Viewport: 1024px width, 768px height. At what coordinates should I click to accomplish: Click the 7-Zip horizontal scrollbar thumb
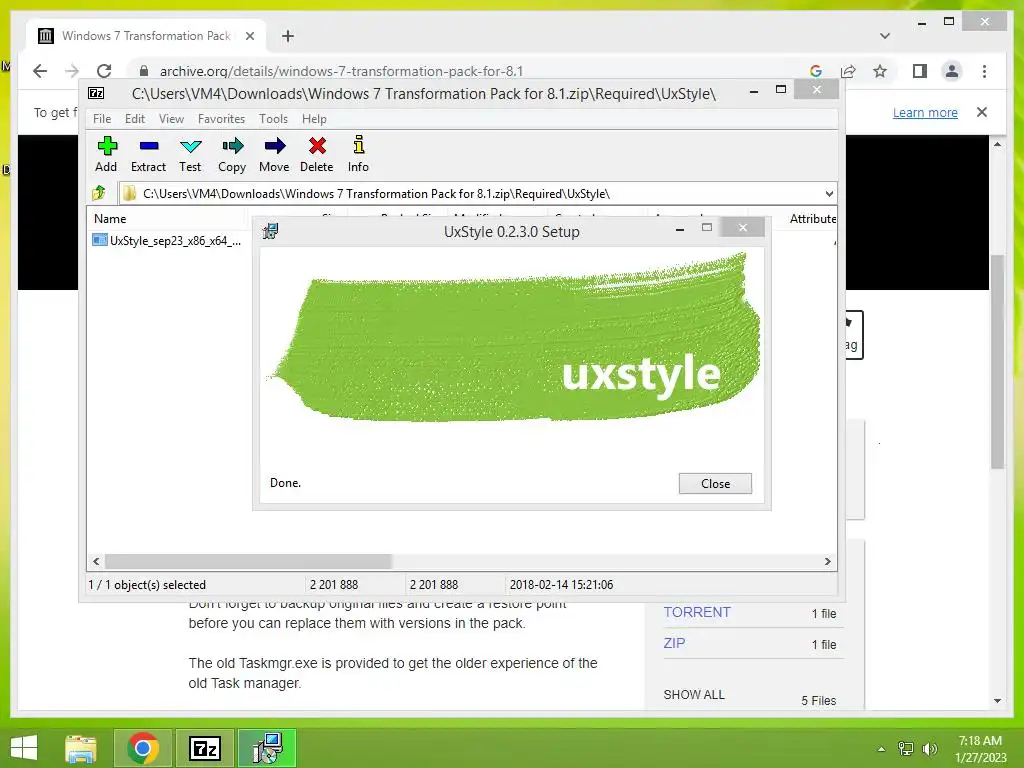tap(248, 561)
